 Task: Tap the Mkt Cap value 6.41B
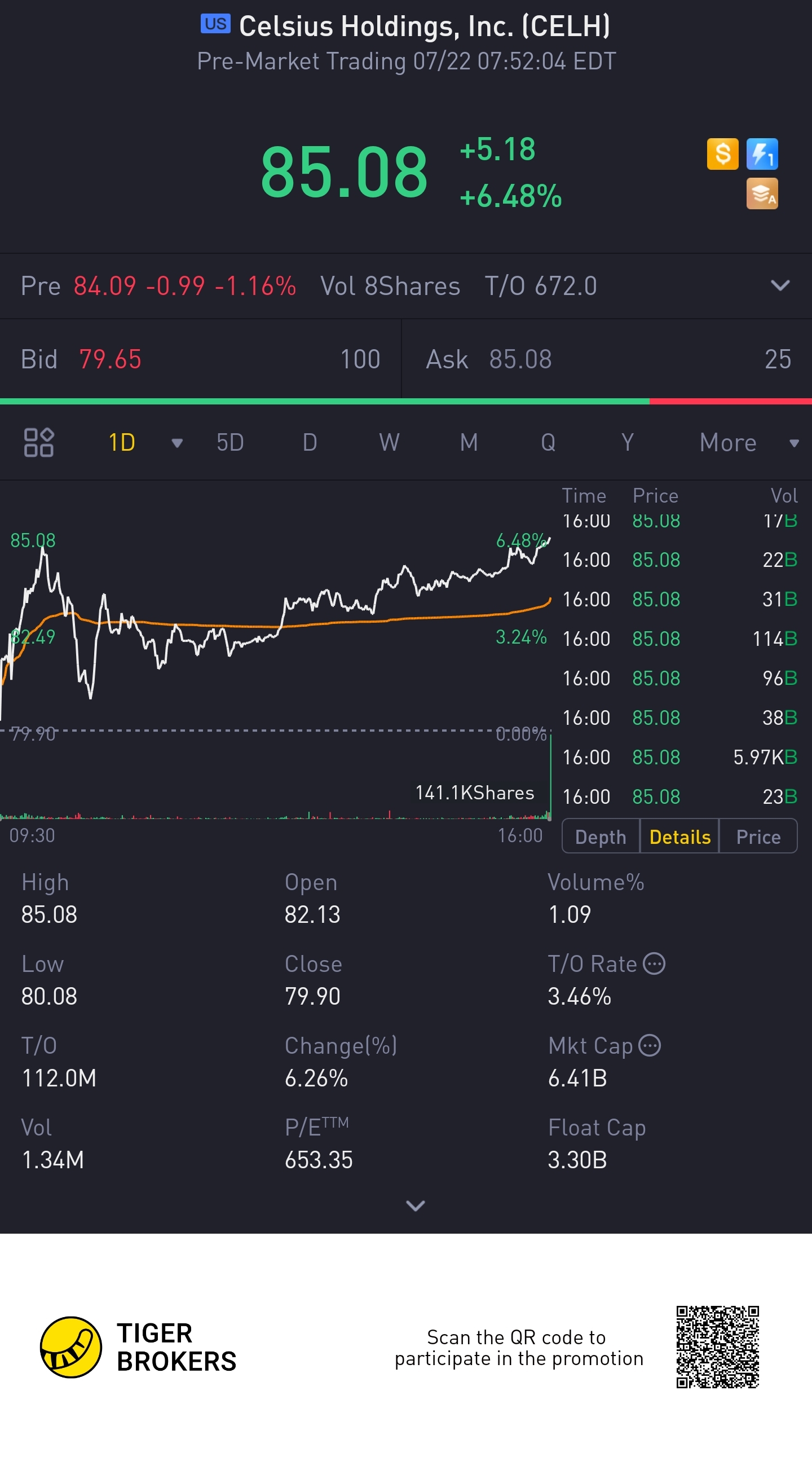pos(577,1077)
